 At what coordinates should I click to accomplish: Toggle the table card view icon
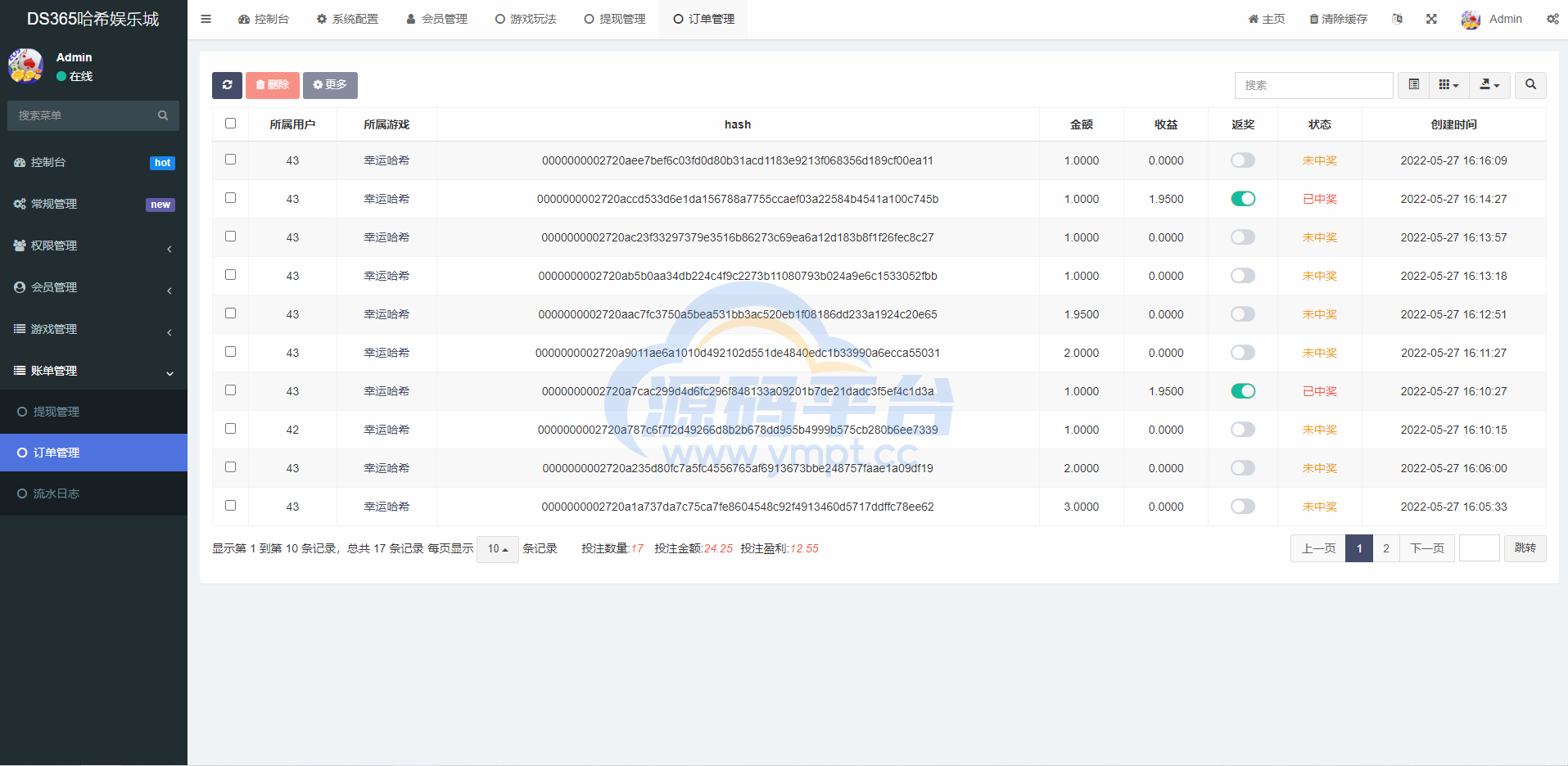click(x=1413, y=85)
